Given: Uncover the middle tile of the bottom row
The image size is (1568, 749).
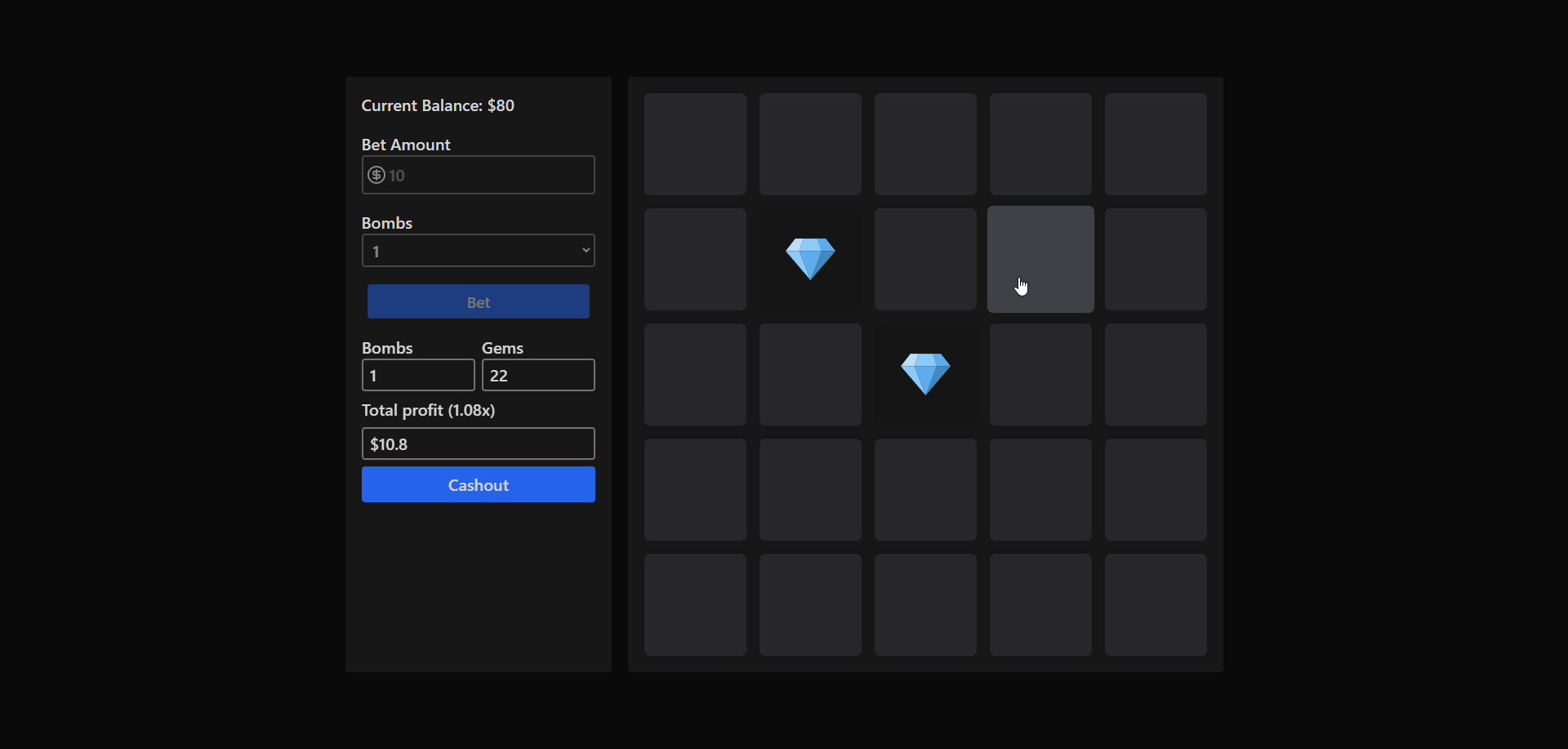Looking at the screenshot, I should tap(925, 604).
